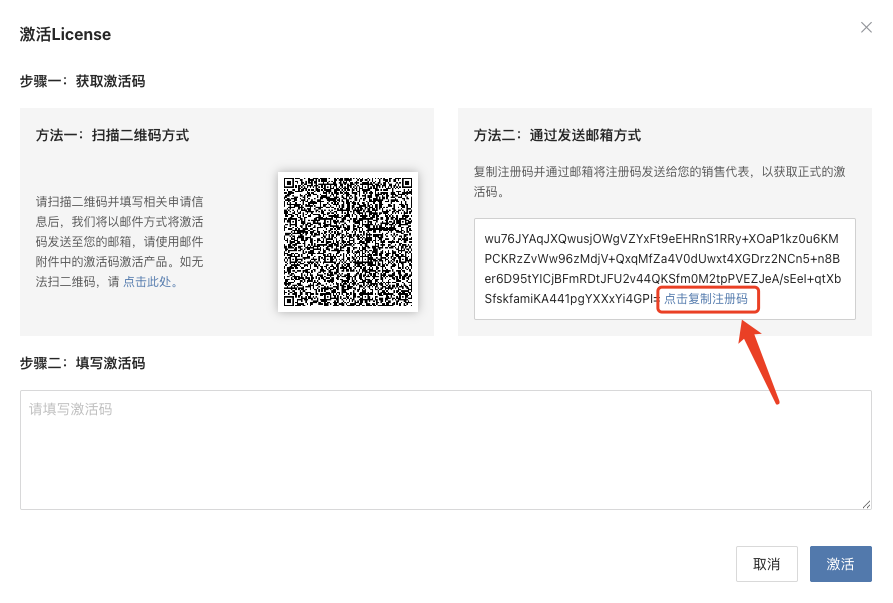Click the resize handle of the activation code box
893x603 pixels.
click(866, 504)
